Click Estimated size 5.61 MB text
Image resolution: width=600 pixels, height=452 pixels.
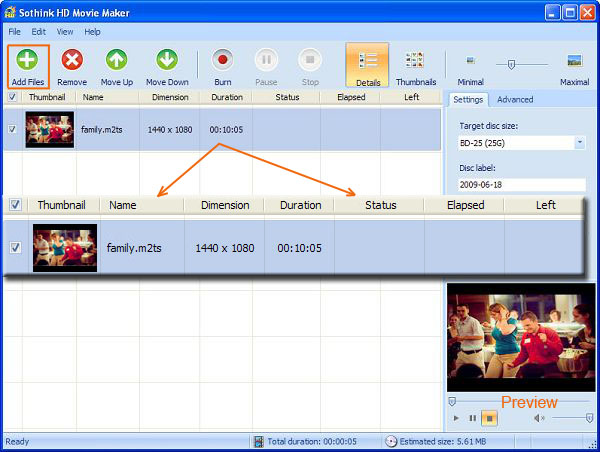443,442
